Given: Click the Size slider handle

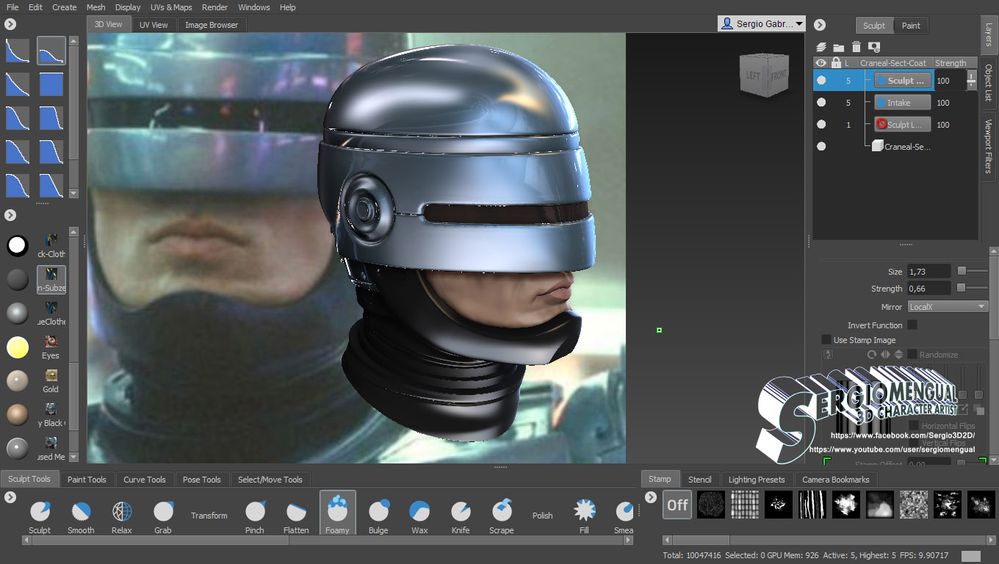Looking at the screenshot, I should point(961,271).
